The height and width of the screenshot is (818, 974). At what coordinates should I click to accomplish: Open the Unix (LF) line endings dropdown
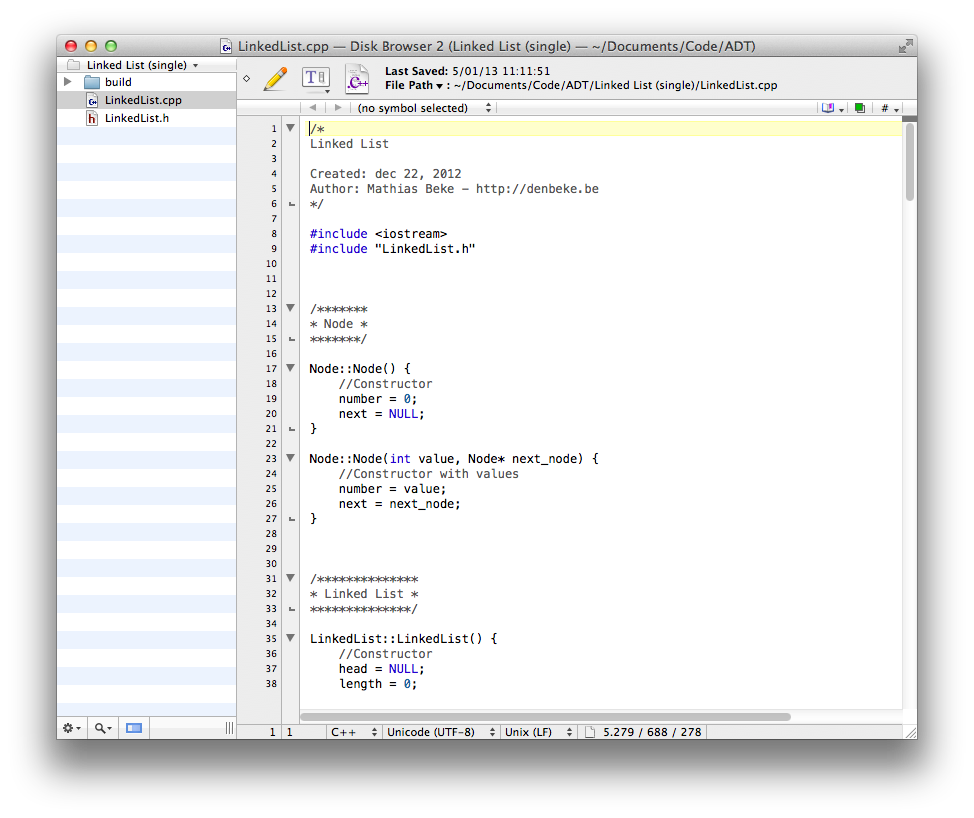click(538, 732)
